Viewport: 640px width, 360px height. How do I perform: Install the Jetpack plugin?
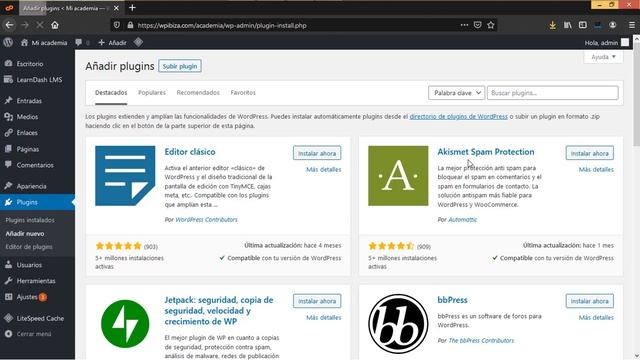pos(317,301)
